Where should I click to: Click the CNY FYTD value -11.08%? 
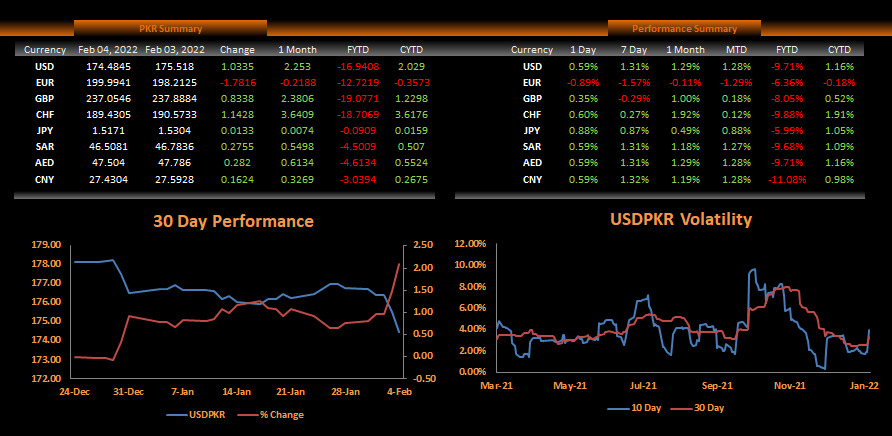[x=788, y=179]
